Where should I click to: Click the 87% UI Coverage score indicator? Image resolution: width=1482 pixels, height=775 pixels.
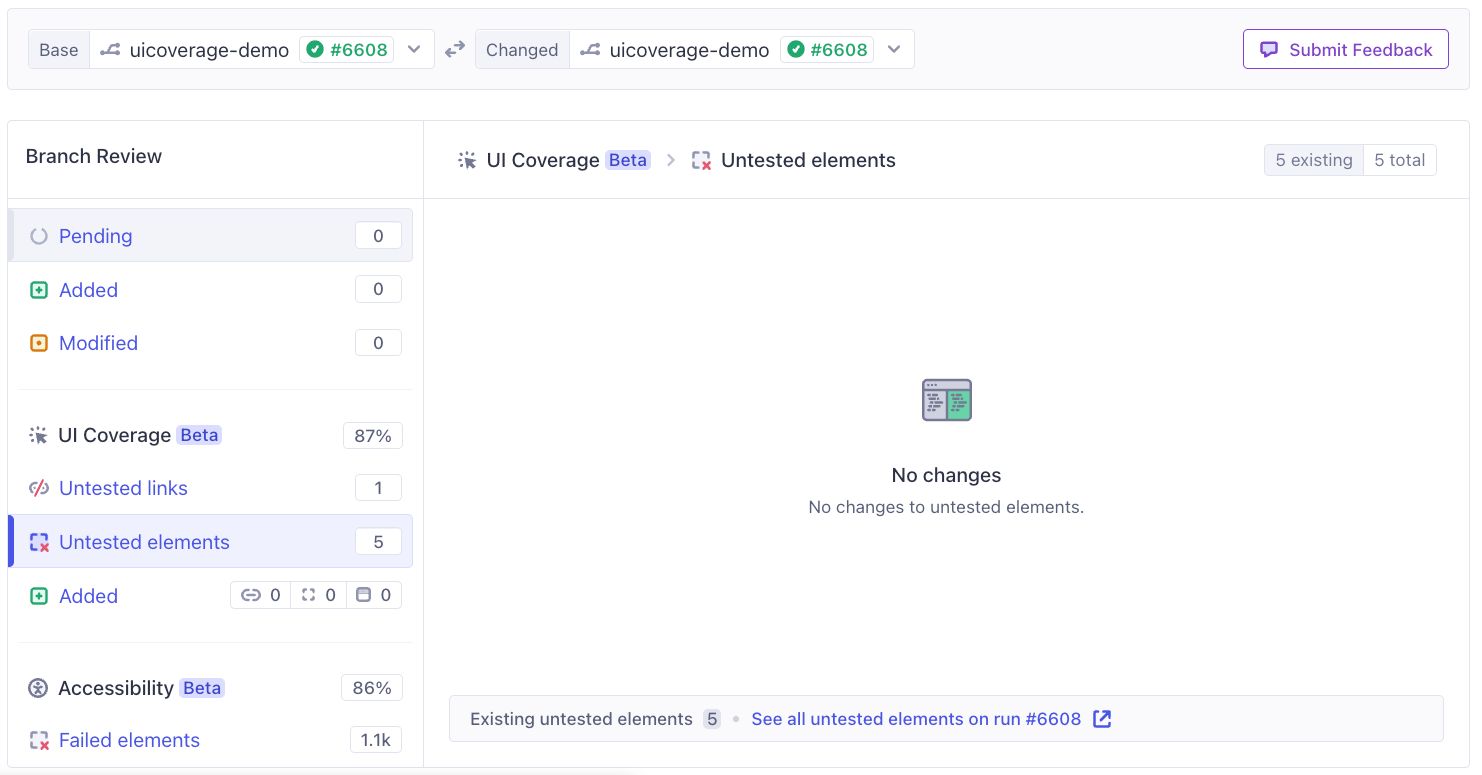point(372,435)
